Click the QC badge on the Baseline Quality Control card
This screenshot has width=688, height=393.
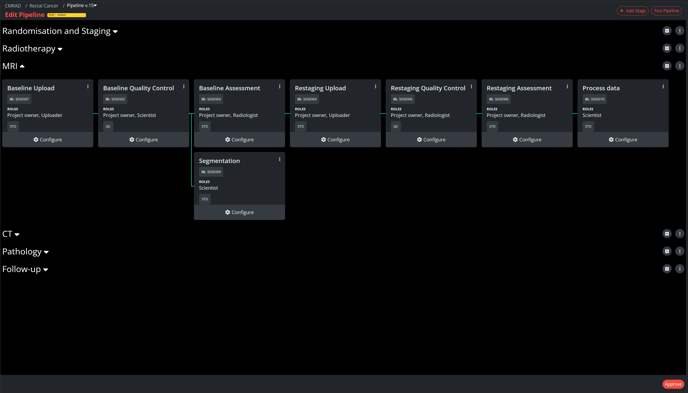[108, 126]
